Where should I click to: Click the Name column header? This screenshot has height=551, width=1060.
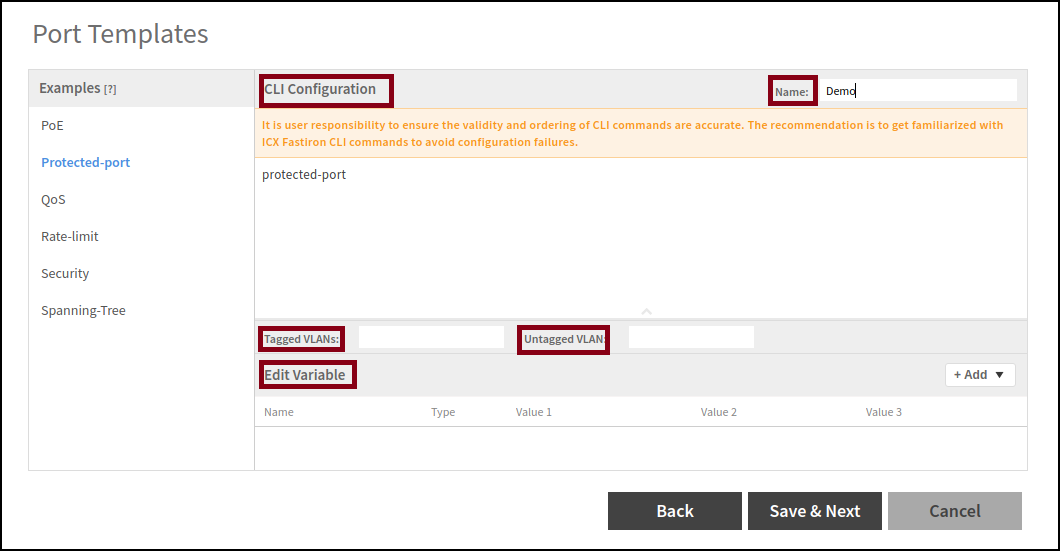point(279,412)
